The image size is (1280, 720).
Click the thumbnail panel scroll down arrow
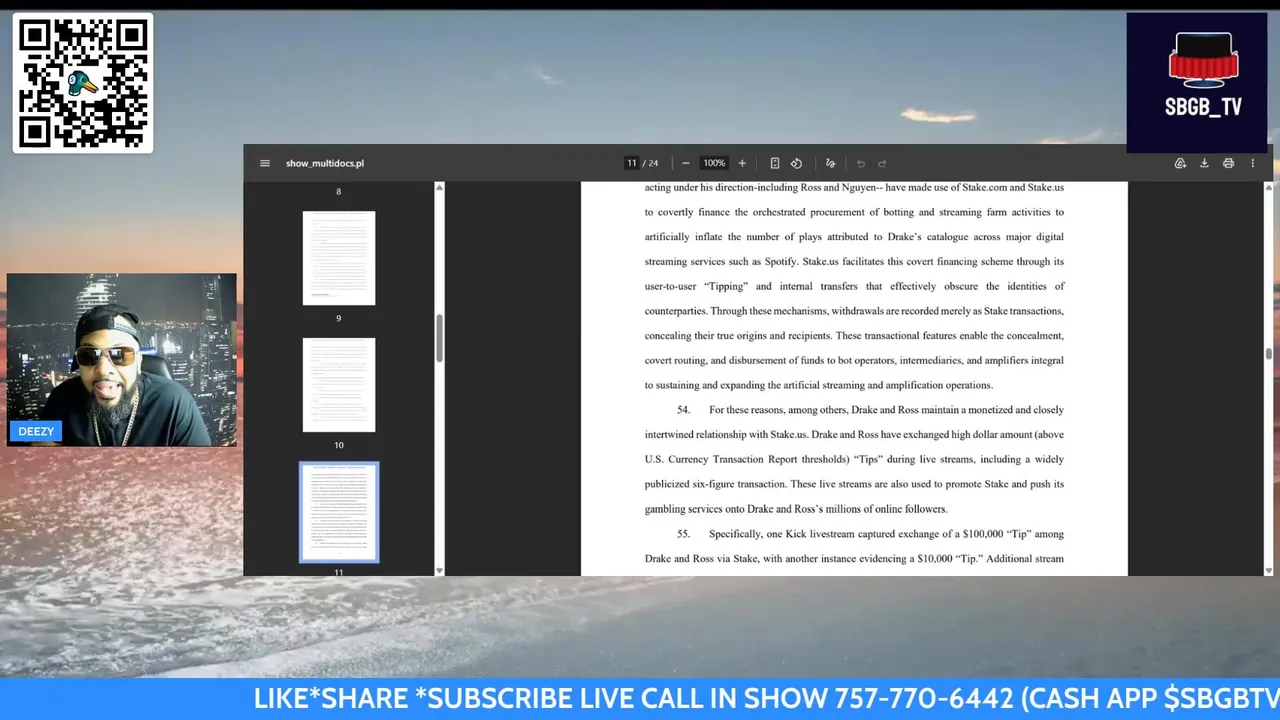tap(439, 571)
